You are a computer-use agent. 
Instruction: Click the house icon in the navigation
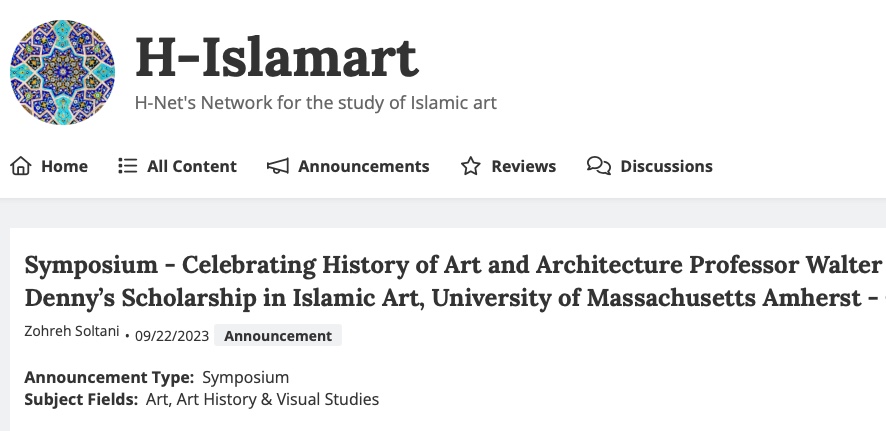coord(20,166)
